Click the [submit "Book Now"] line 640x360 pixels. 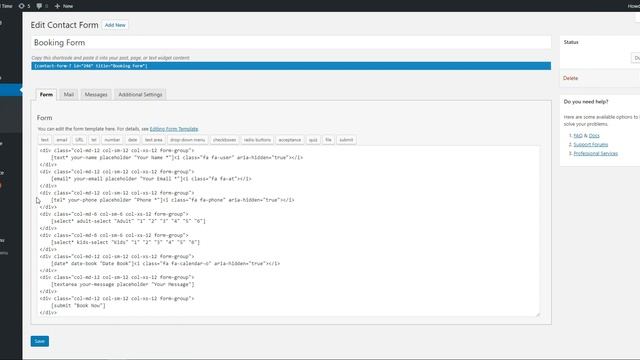[78, 306]
